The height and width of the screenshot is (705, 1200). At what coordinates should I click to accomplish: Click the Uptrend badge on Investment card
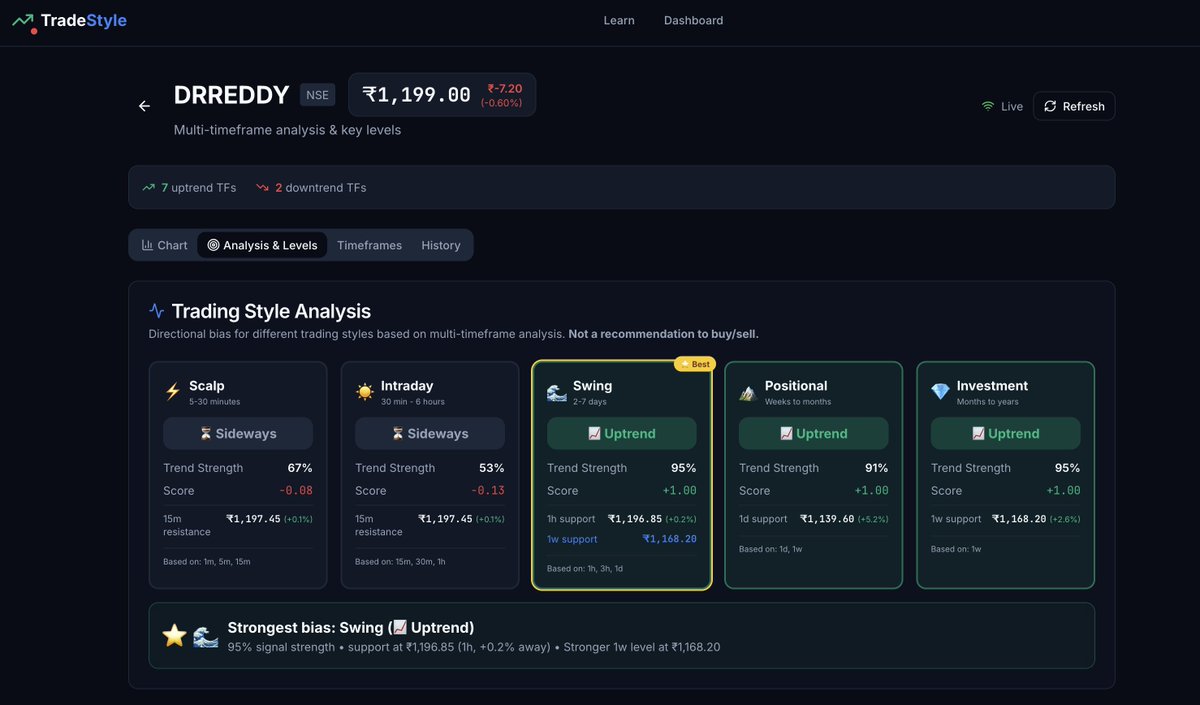click(1006, 433)
